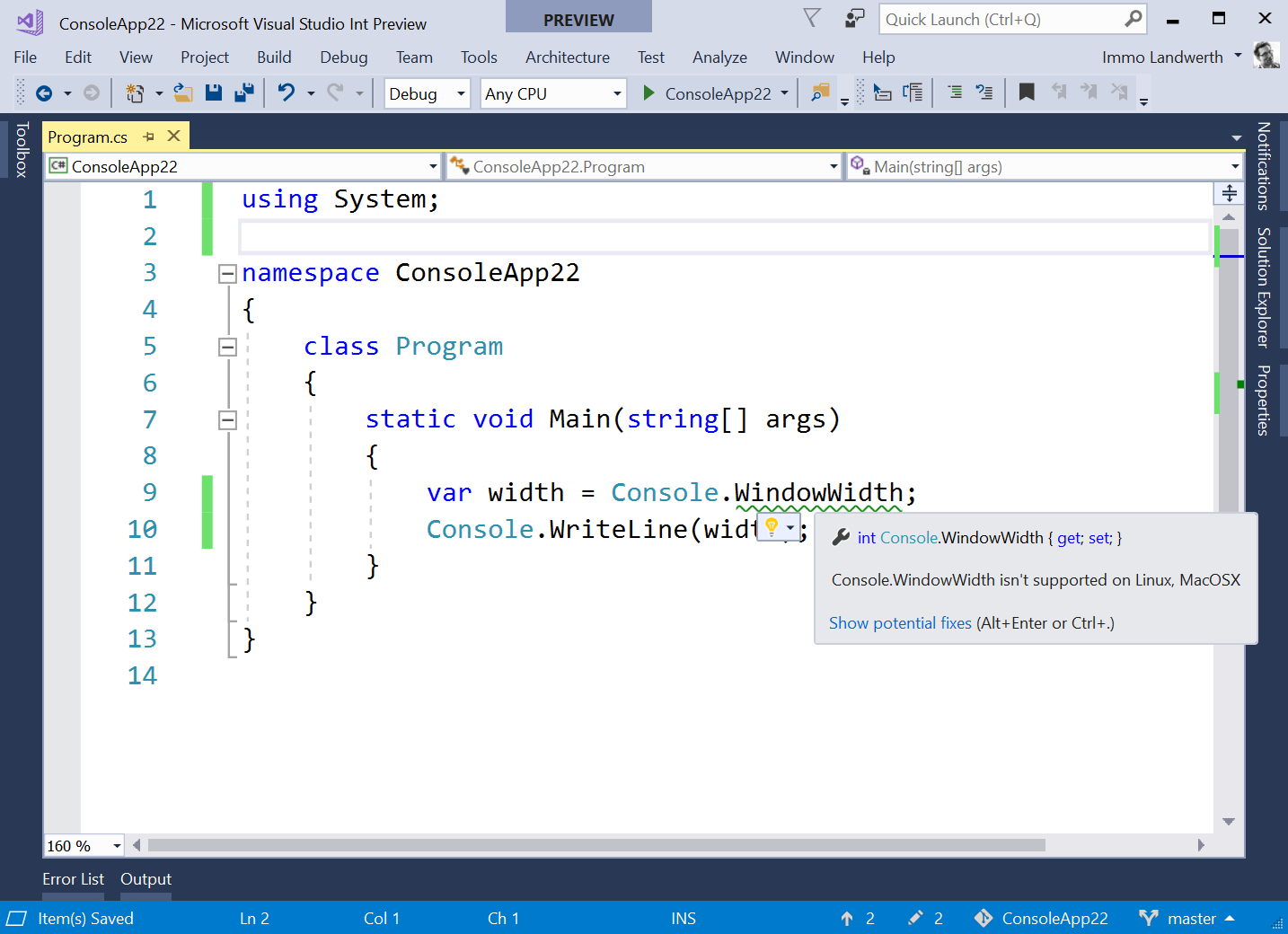Open the ConsoleApp22 project navigation dropdown
Screen dimensions: 1288x934
pyautogui.click(x=243, y=166)
